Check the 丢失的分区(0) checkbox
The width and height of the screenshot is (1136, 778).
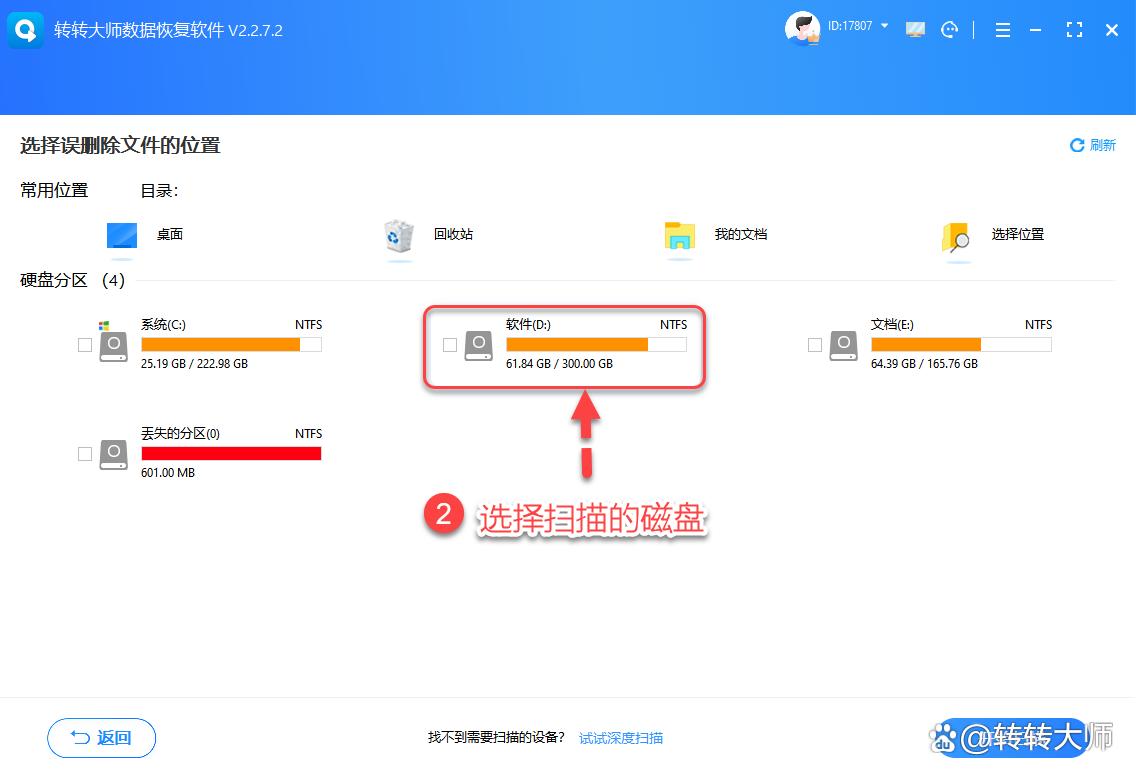(x=85, y=453)
